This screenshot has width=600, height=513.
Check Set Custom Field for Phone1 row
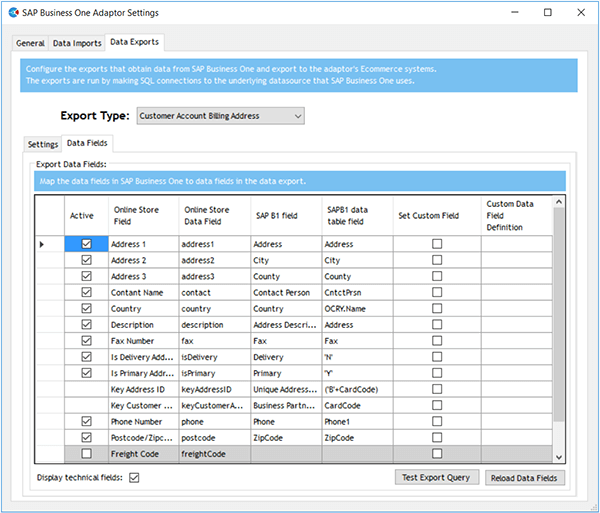pos(437,422)
